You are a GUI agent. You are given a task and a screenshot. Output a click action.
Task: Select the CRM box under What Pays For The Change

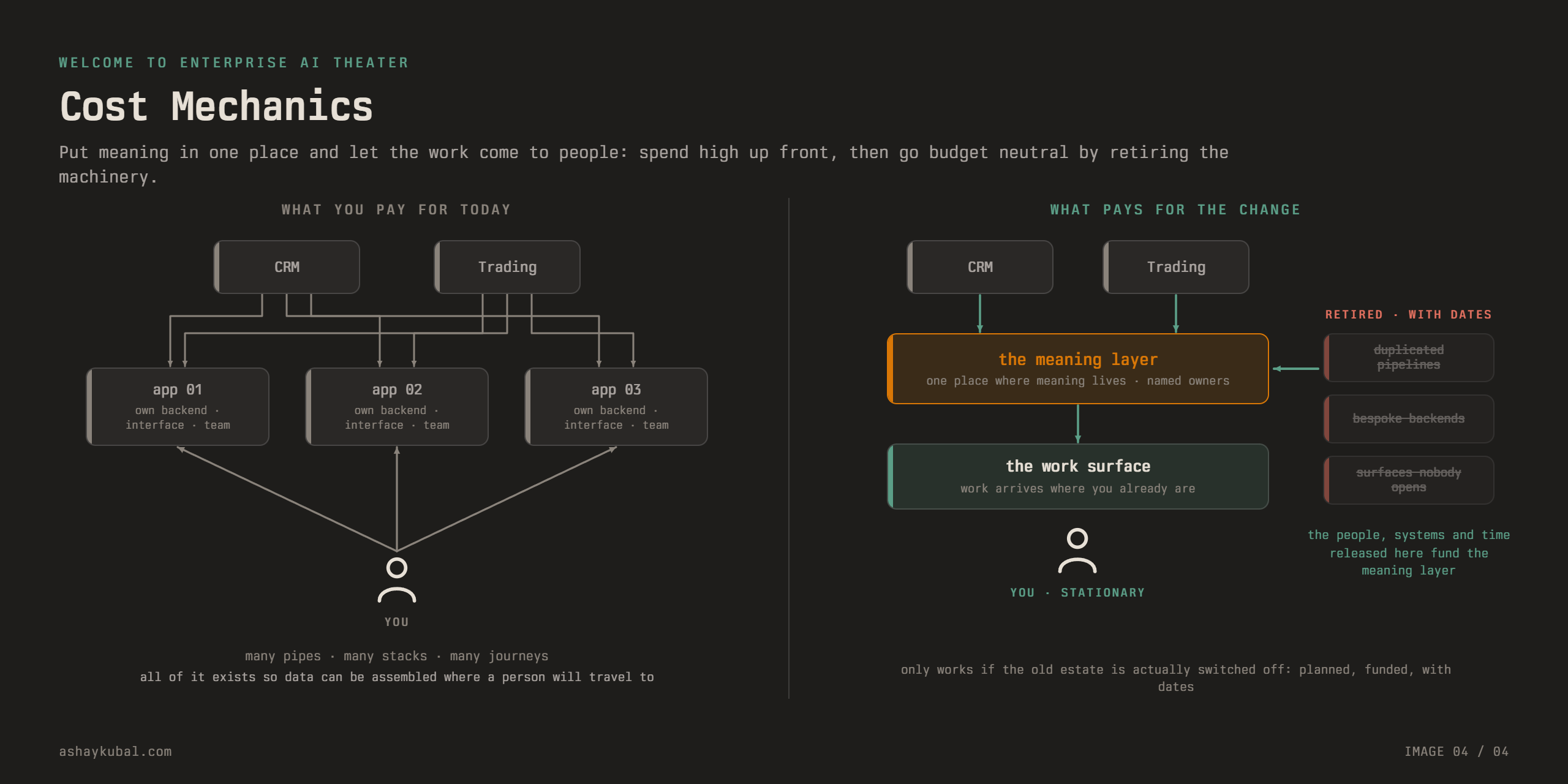coord(980,267)
